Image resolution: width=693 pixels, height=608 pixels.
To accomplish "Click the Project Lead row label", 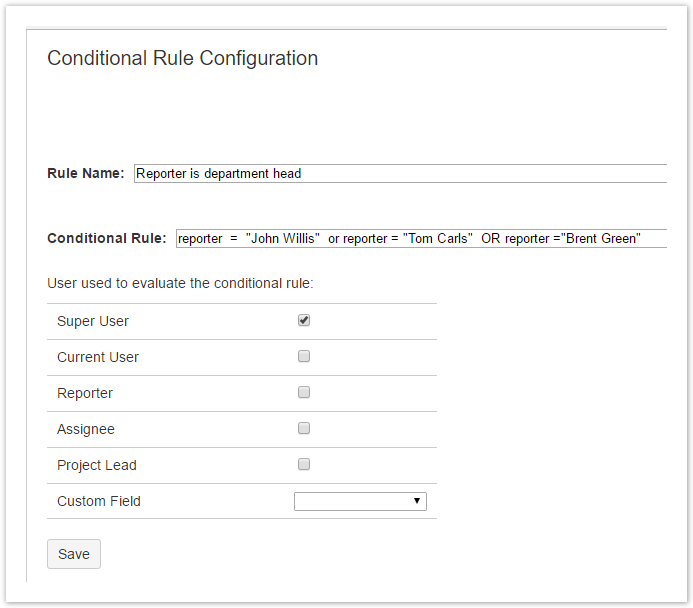I will coord(97,465).
